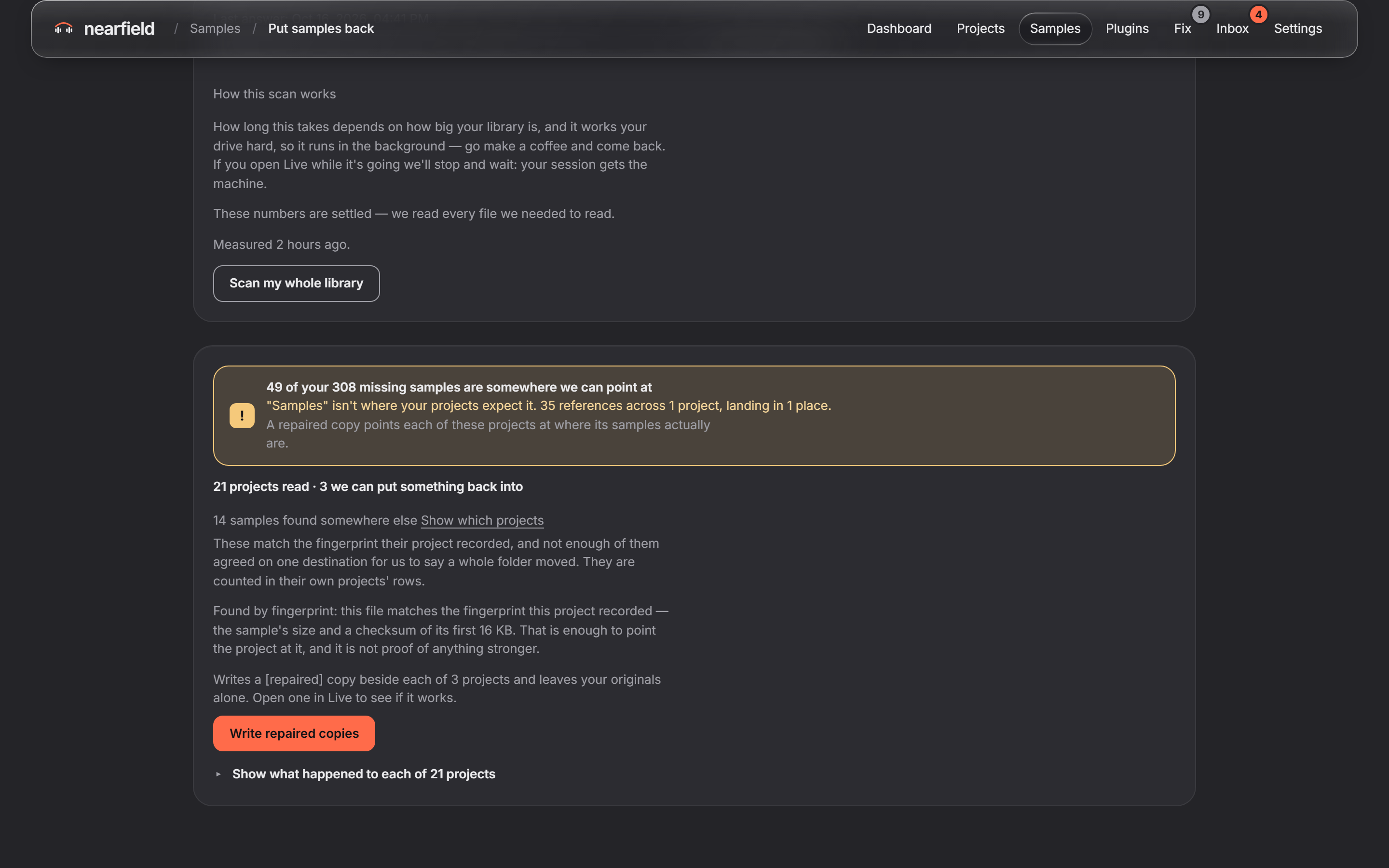The image size is (1389, 868).
Task: Click the nearfield brand name
Action: [x=119, y=29]
